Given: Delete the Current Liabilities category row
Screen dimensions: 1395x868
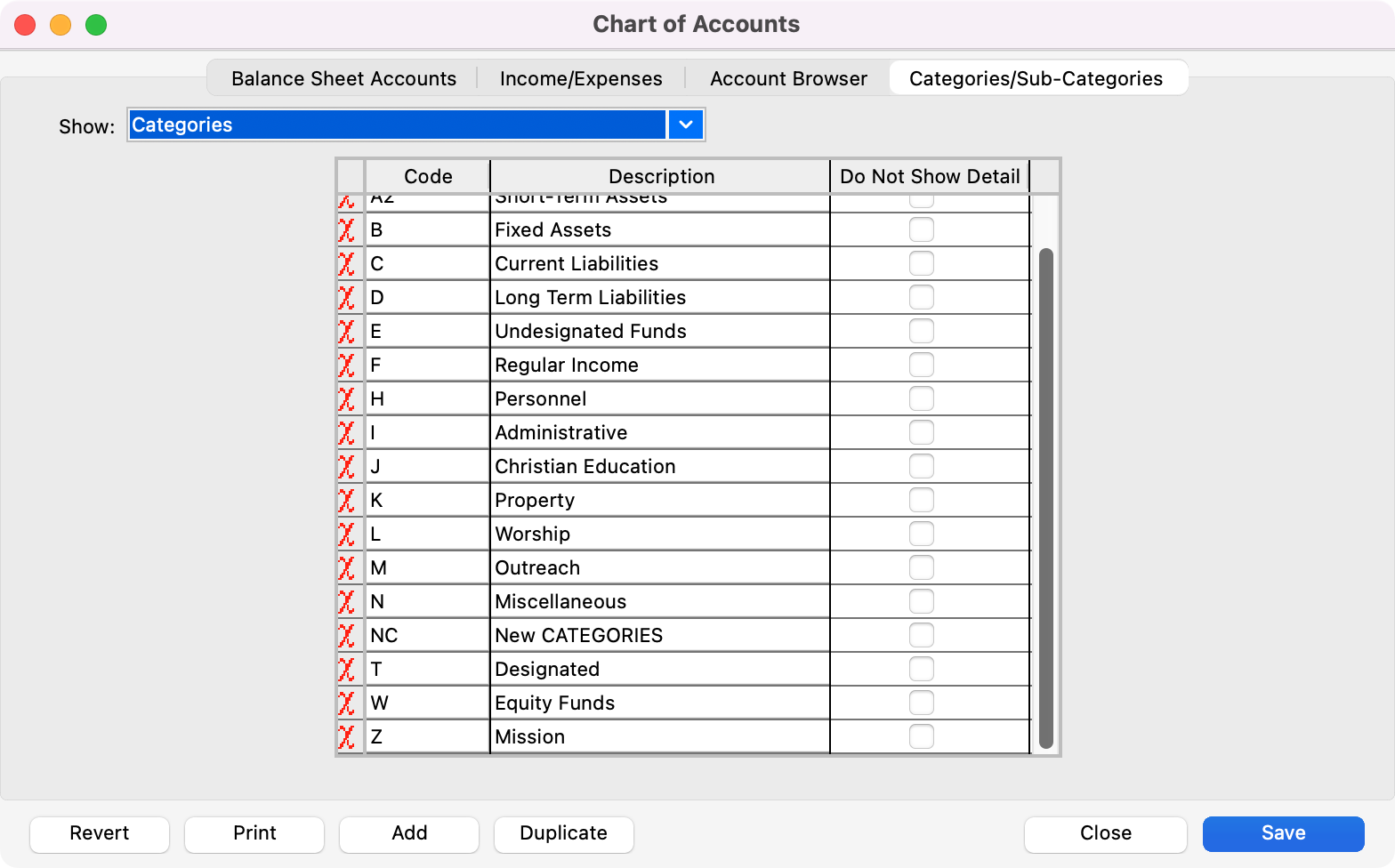Looking at the screenshot, I should [x=346, y=264].
